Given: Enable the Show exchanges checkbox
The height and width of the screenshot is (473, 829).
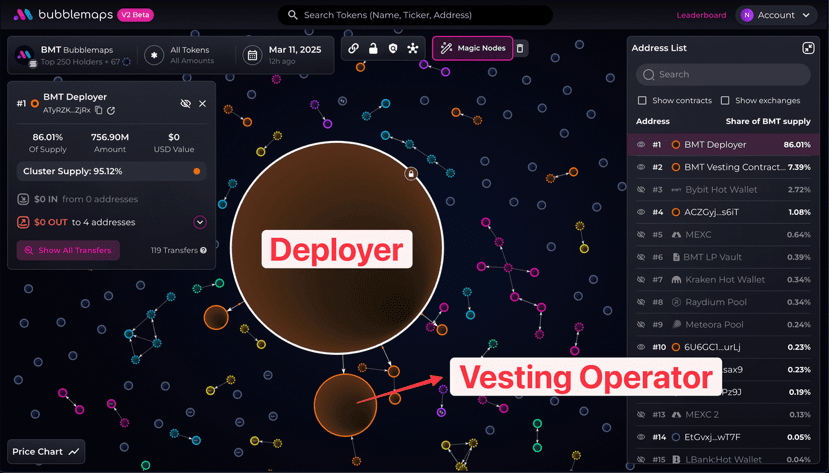Looking at the screenshot, I should point(725,100).
